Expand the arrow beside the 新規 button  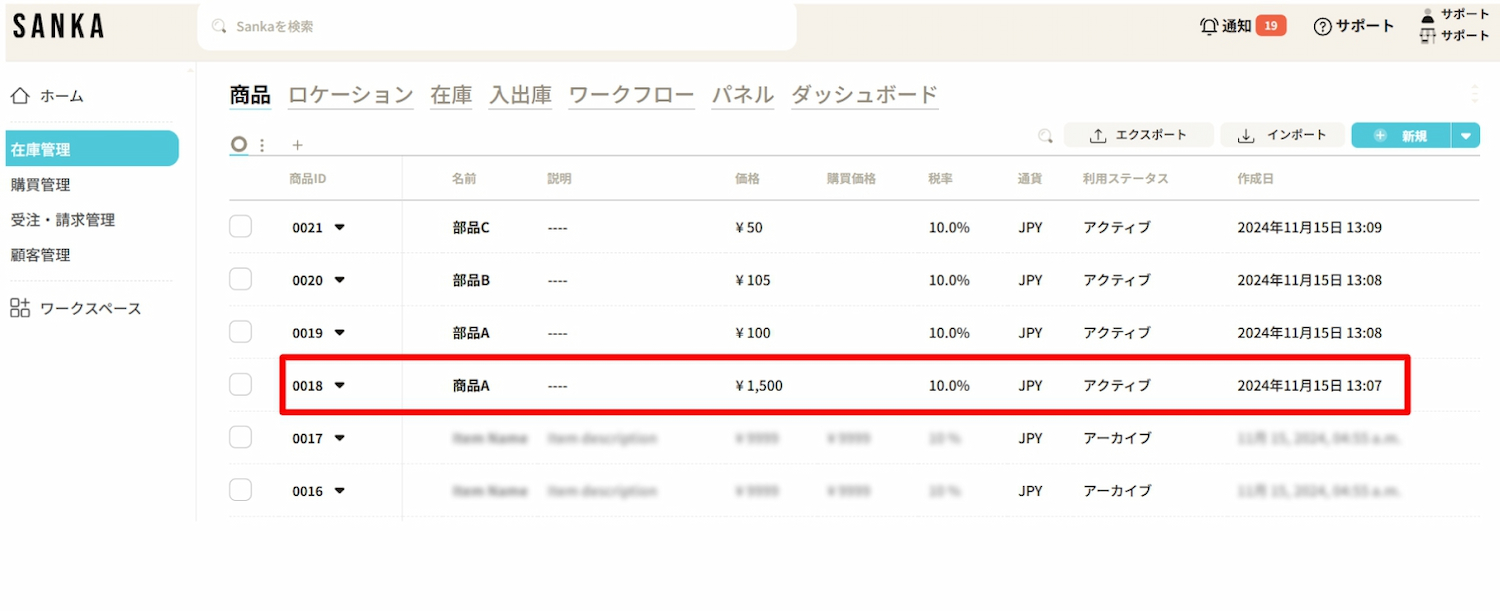point(1466,136)
